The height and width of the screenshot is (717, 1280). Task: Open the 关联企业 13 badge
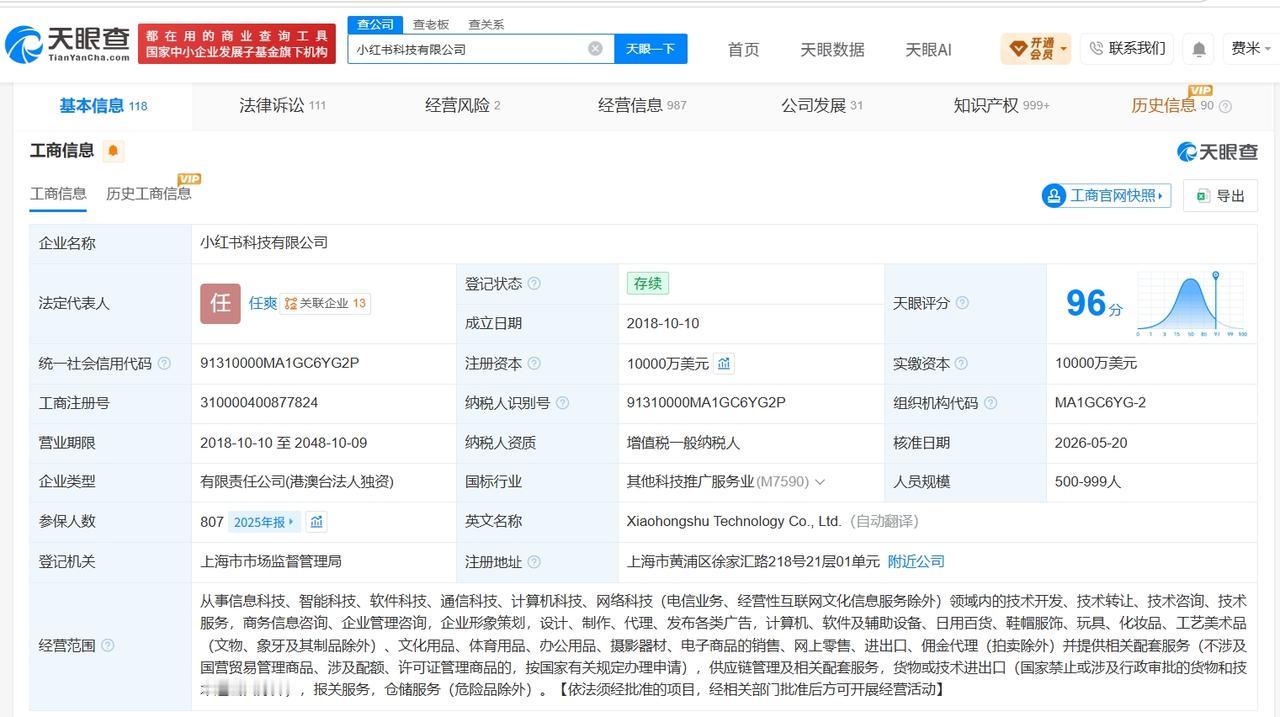[x=325, y=303]
